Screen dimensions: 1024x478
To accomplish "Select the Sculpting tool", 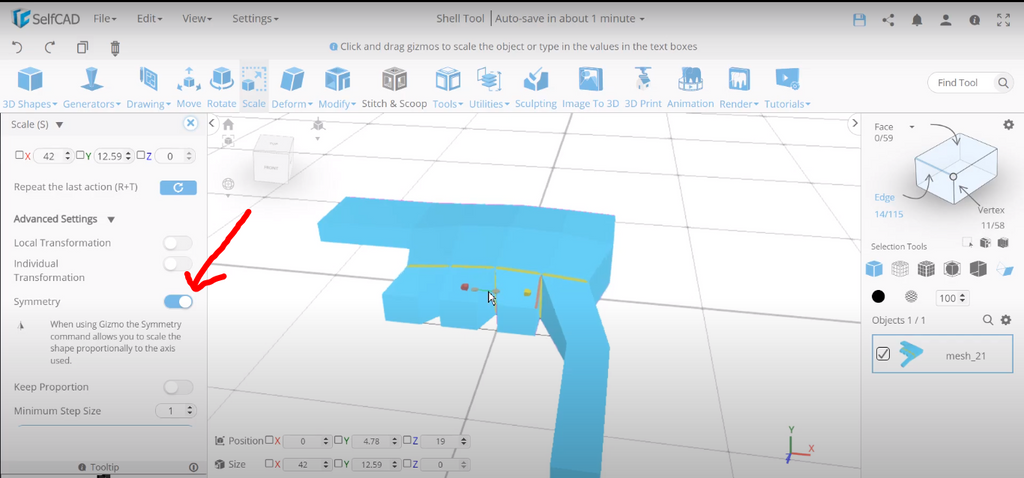I will click(536, 88).
